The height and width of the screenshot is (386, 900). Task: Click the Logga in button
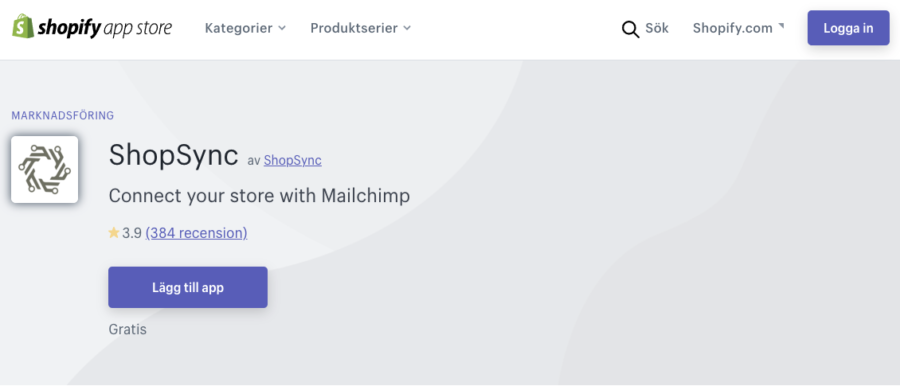[848, 28]
